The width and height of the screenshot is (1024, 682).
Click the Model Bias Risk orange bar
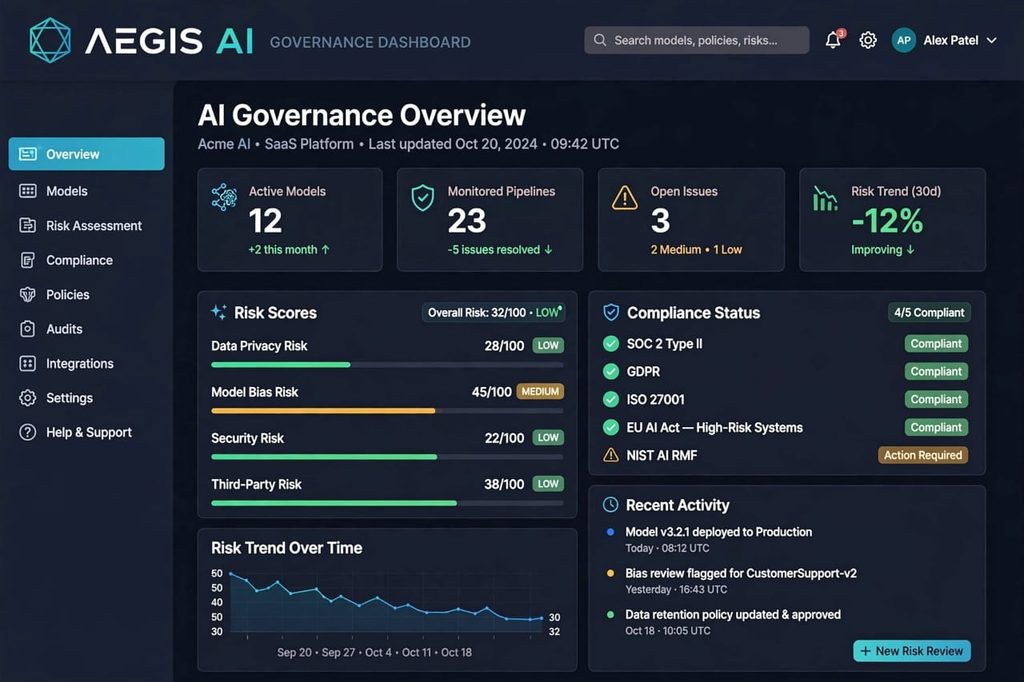coord(323,411)
